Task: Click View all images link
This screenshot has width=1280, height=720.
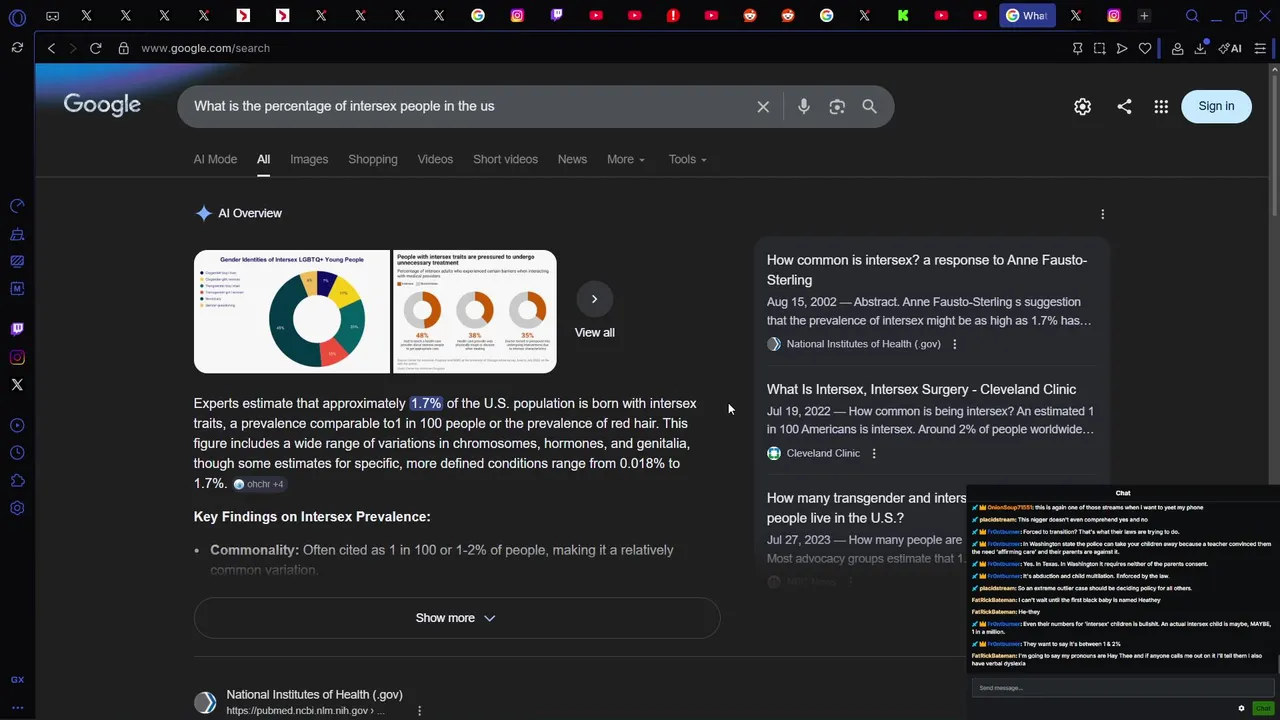Action: [595, 333]
